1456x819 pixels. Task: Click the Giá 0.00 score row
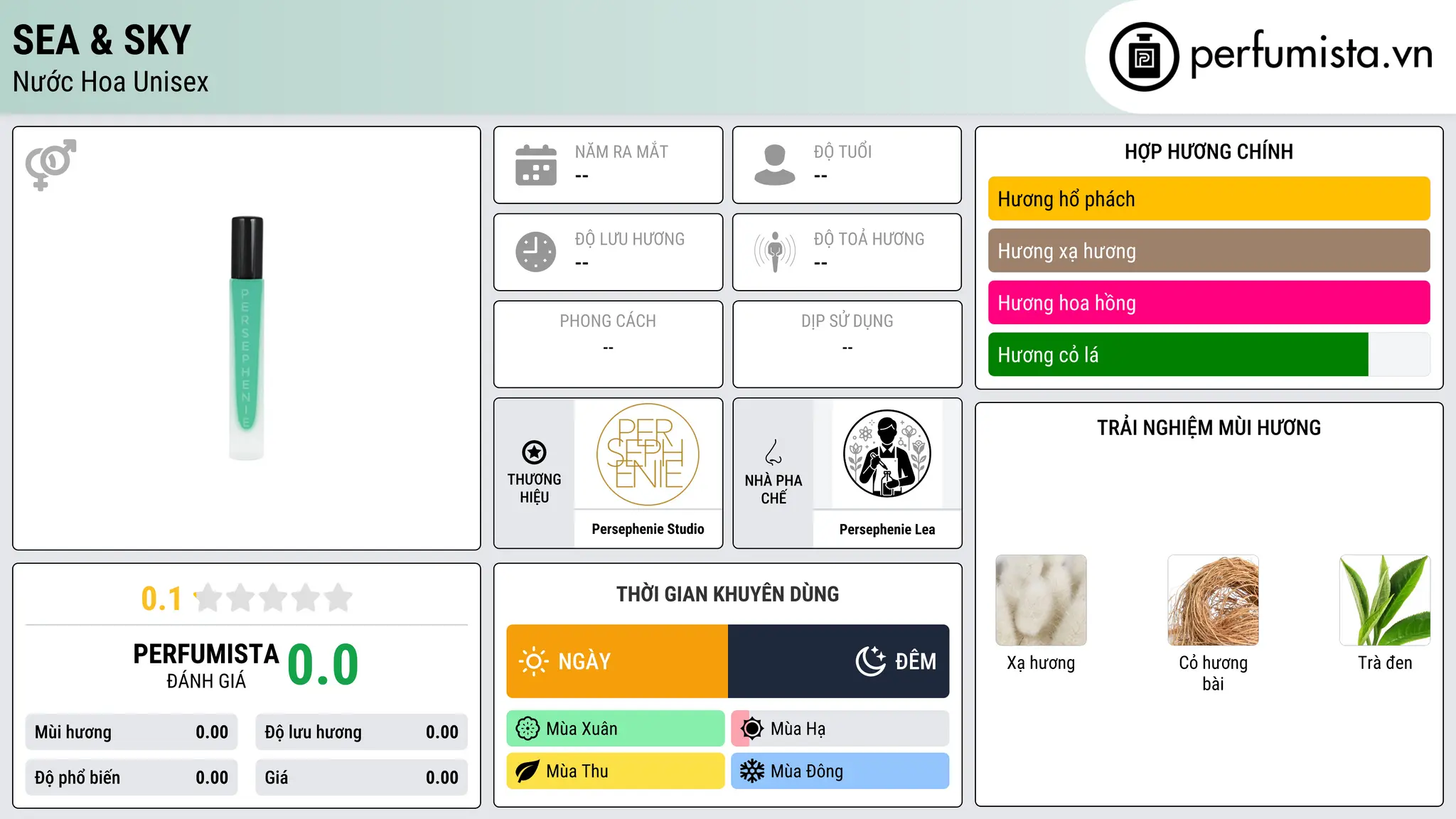[x=361, y=778]
